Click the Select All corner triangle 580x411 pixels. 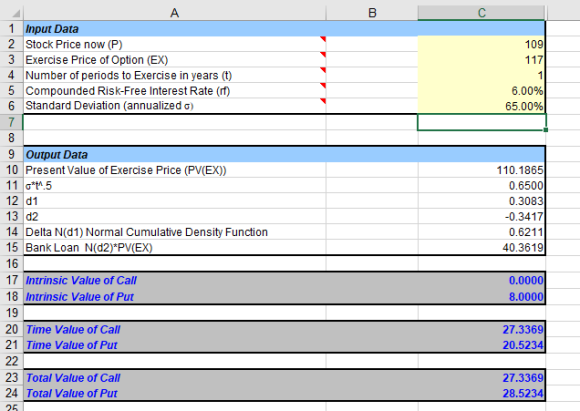coord(15,13)
